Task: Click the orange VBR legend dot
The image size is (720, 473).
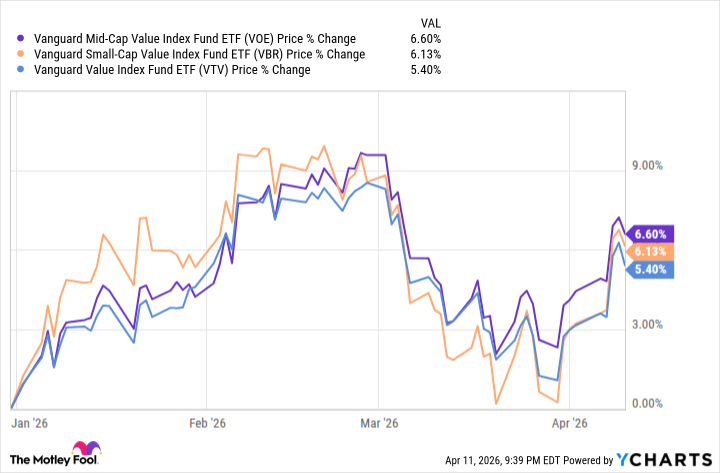Action: (15, 54)
